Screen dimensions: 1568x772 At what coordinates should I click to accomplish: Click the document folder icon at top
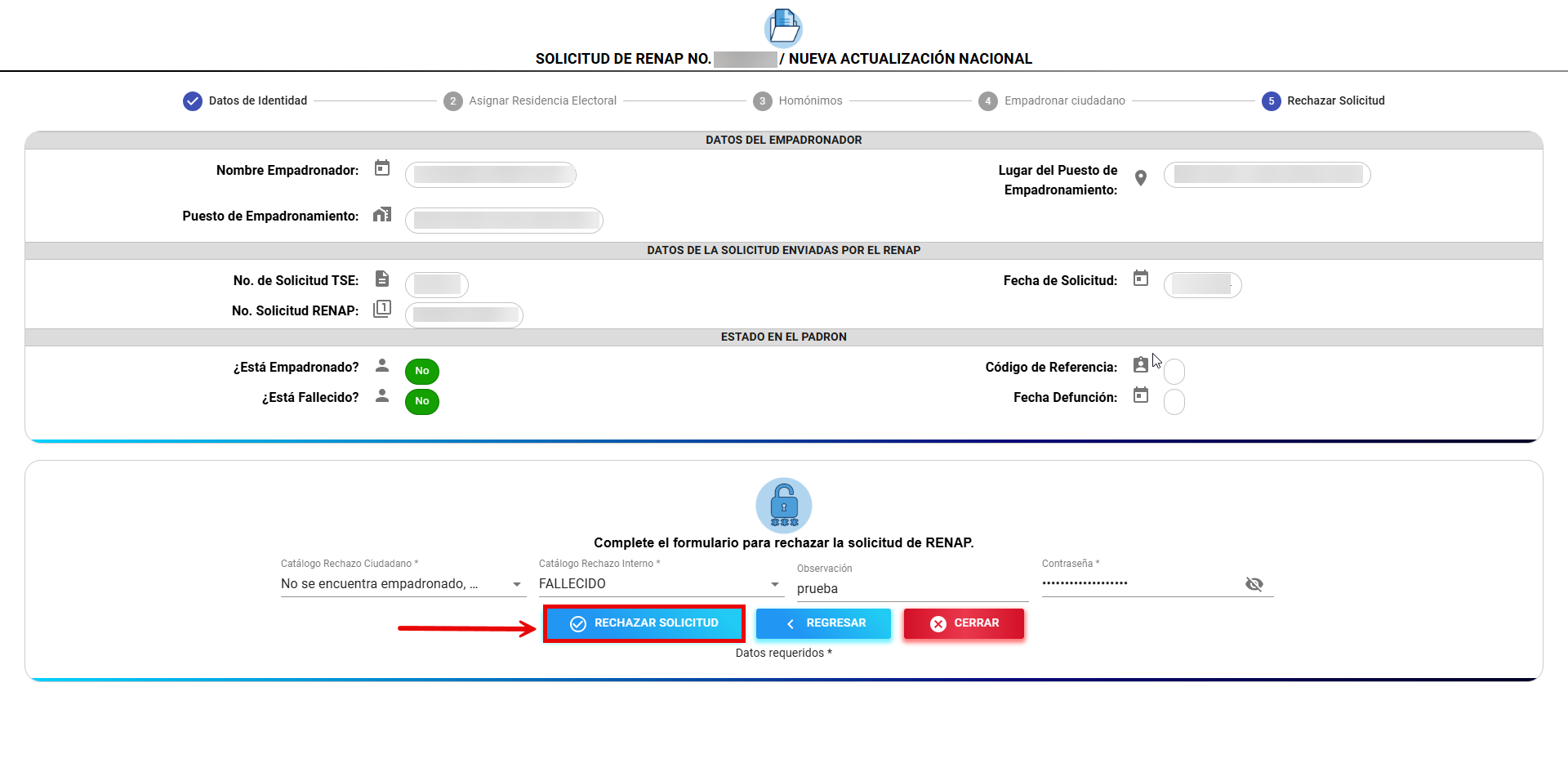(783, 28)
